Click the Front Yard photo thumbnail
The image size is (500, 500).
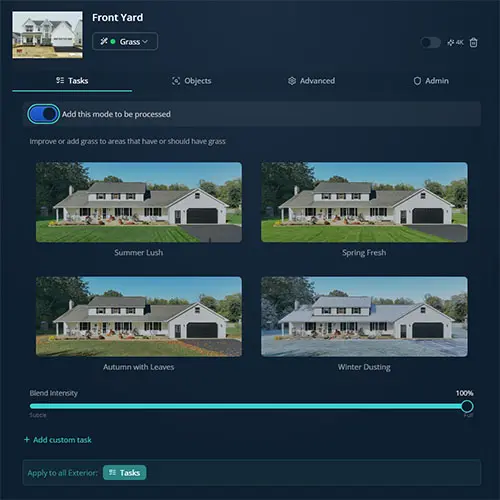pyautogui.click(x=48, y=35)
